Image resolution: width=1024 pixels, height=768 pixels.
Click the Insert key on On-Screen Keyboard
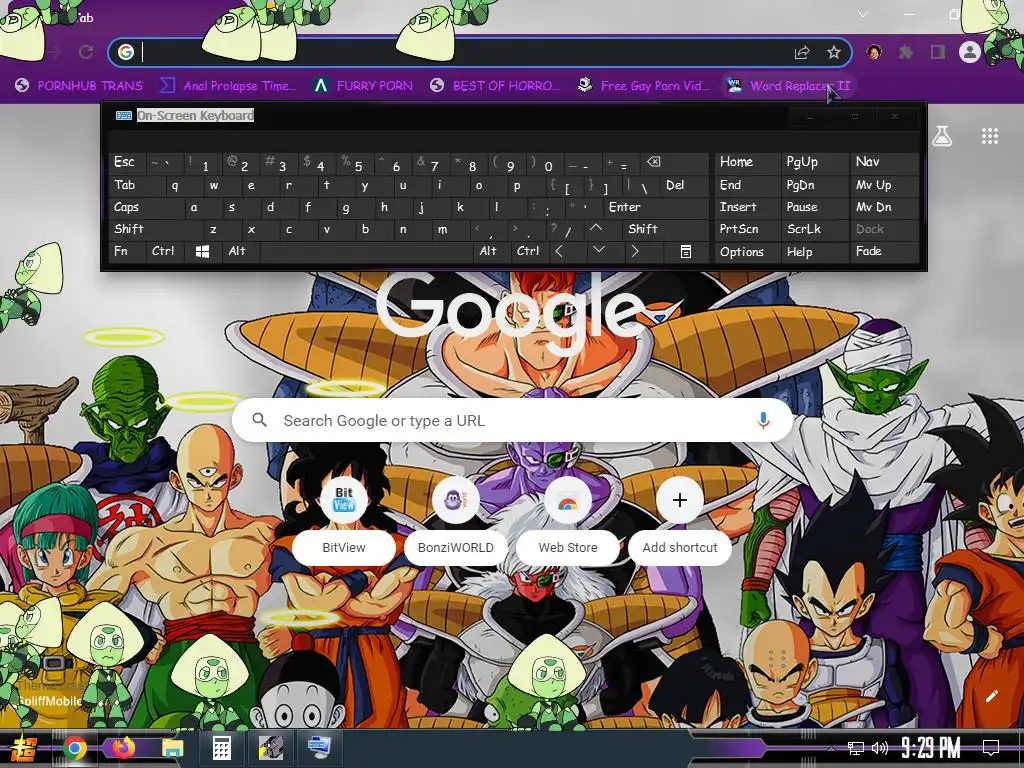coord(748,207)
